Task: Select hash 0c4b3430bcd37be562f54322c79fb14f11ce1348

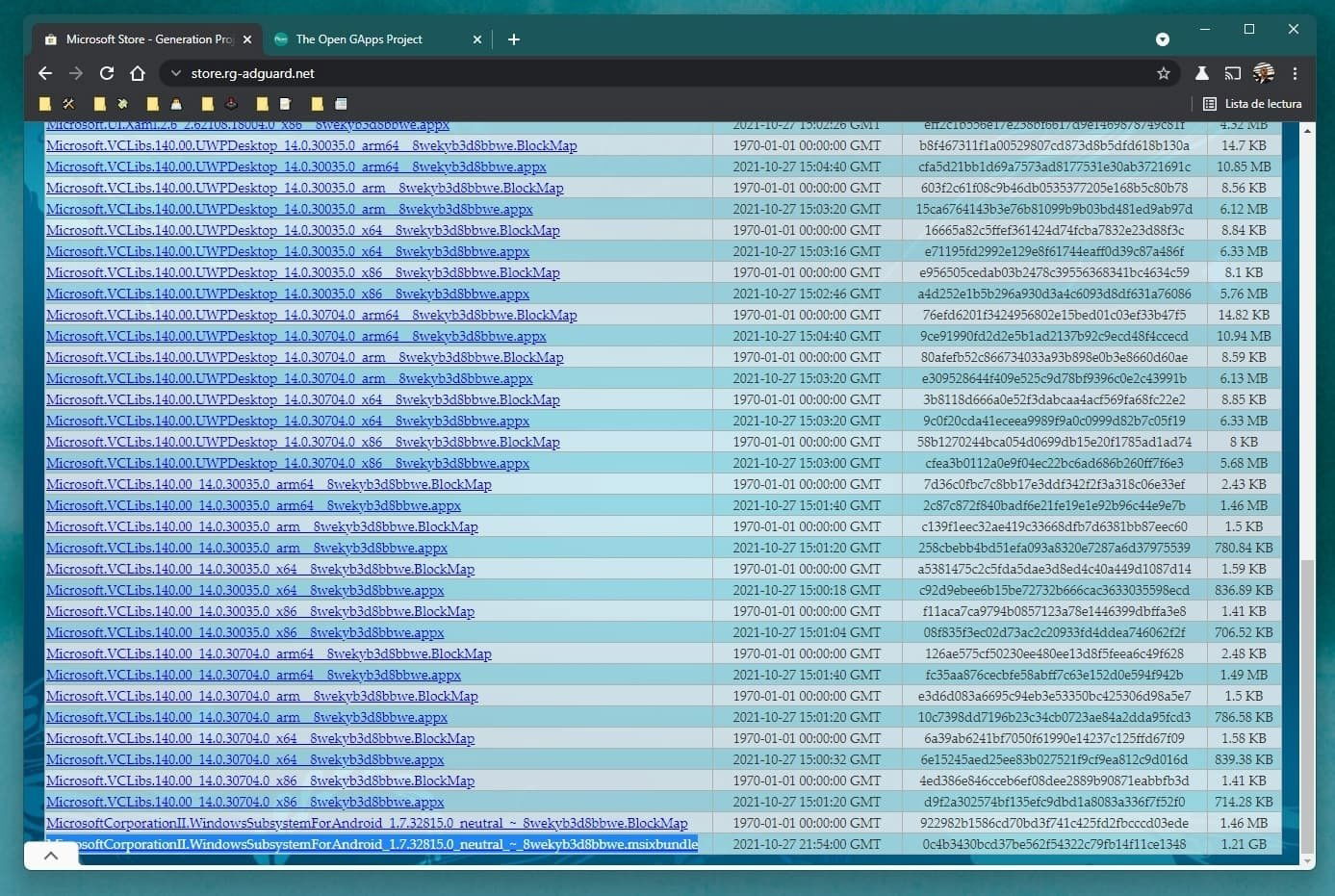Action: 1054,844
